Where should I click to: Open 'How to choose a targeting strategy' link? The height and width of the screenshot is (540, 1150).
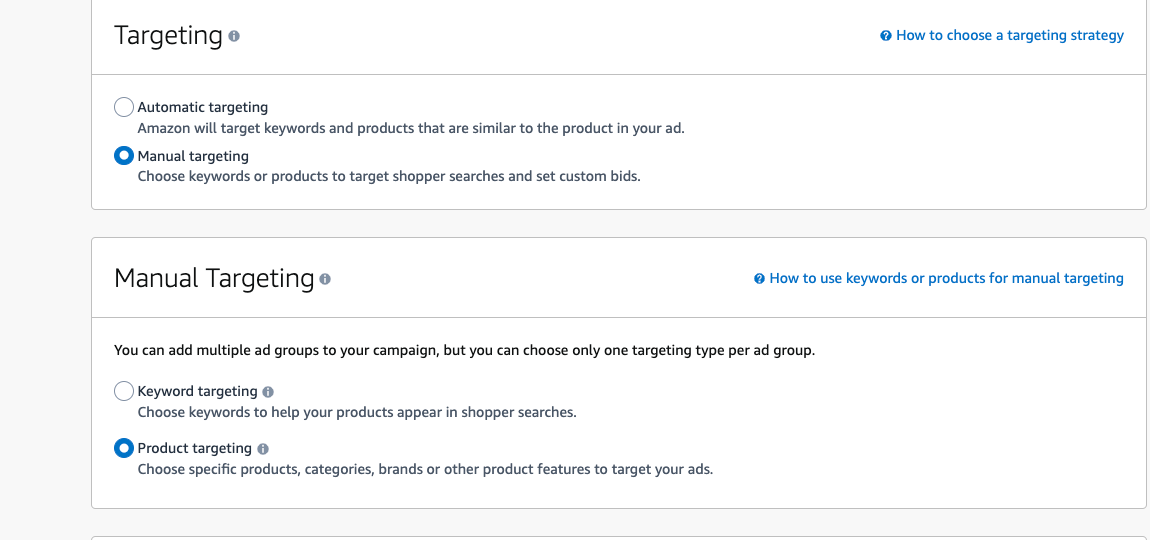pyautogui.click(x=1009, y=35)
